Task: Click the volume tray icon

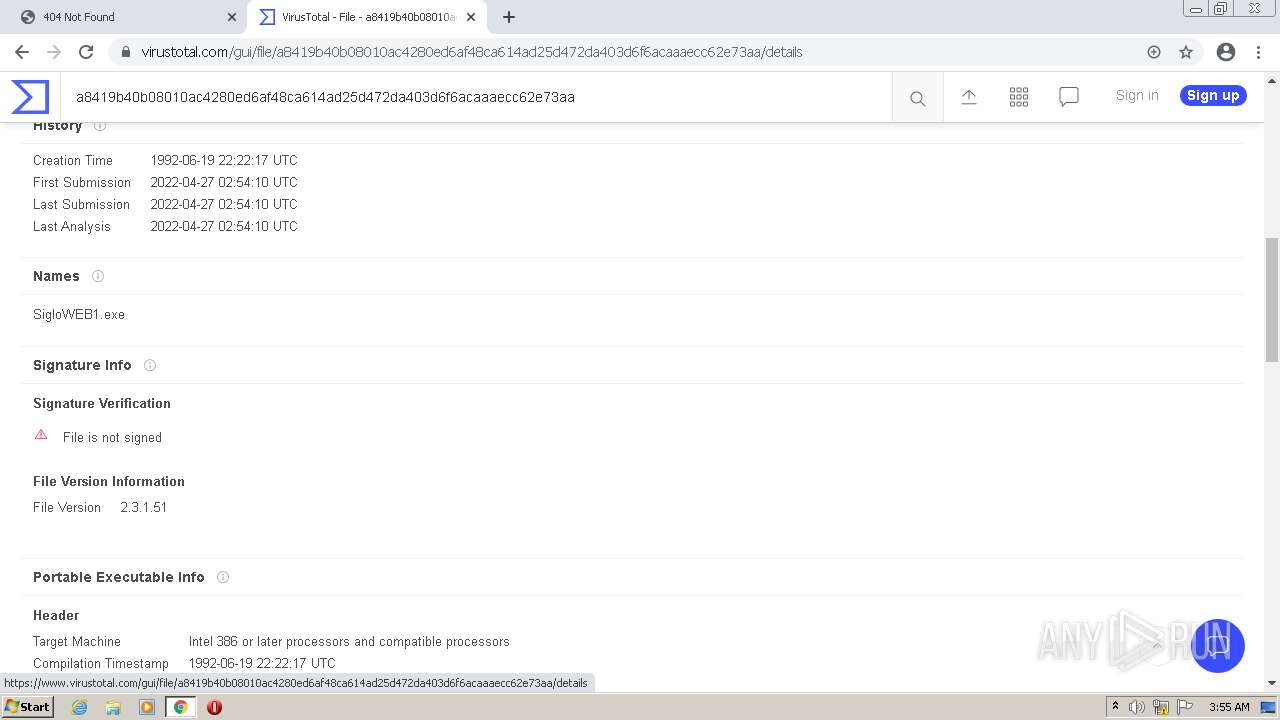Action: click(1137, 707)
